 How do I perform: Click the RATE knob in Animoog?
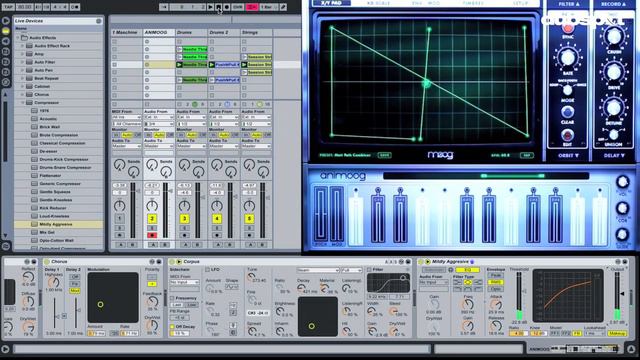coord(568,58)
